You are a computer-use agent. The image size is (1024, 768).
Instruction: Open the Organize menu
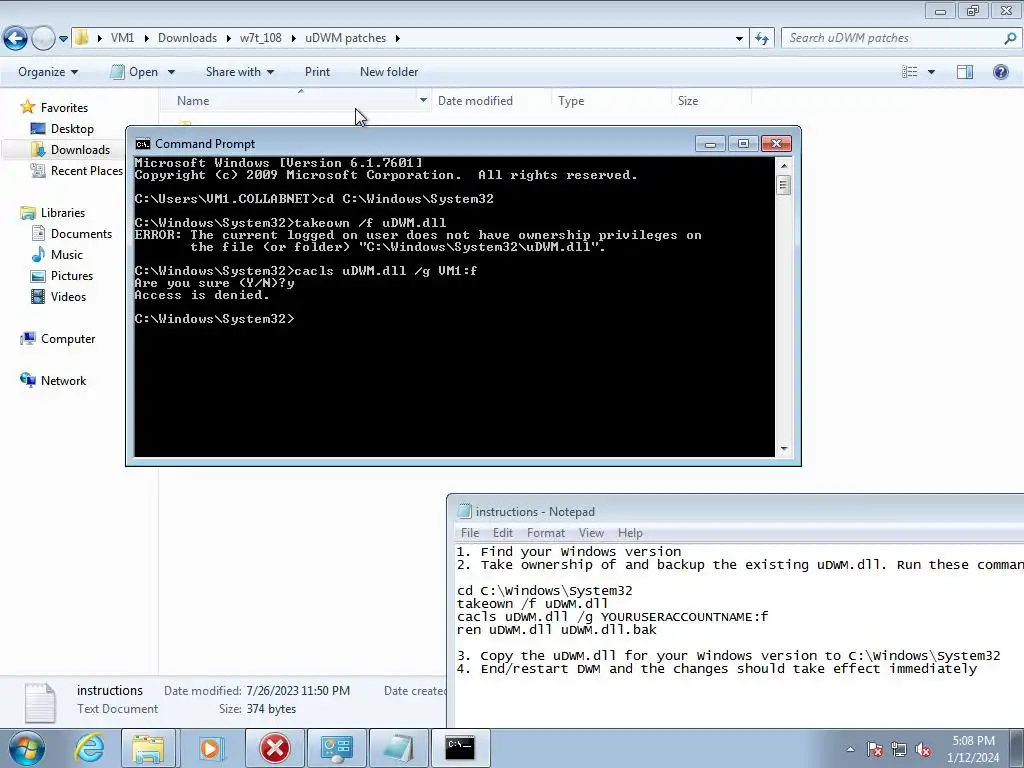(48, 72)
